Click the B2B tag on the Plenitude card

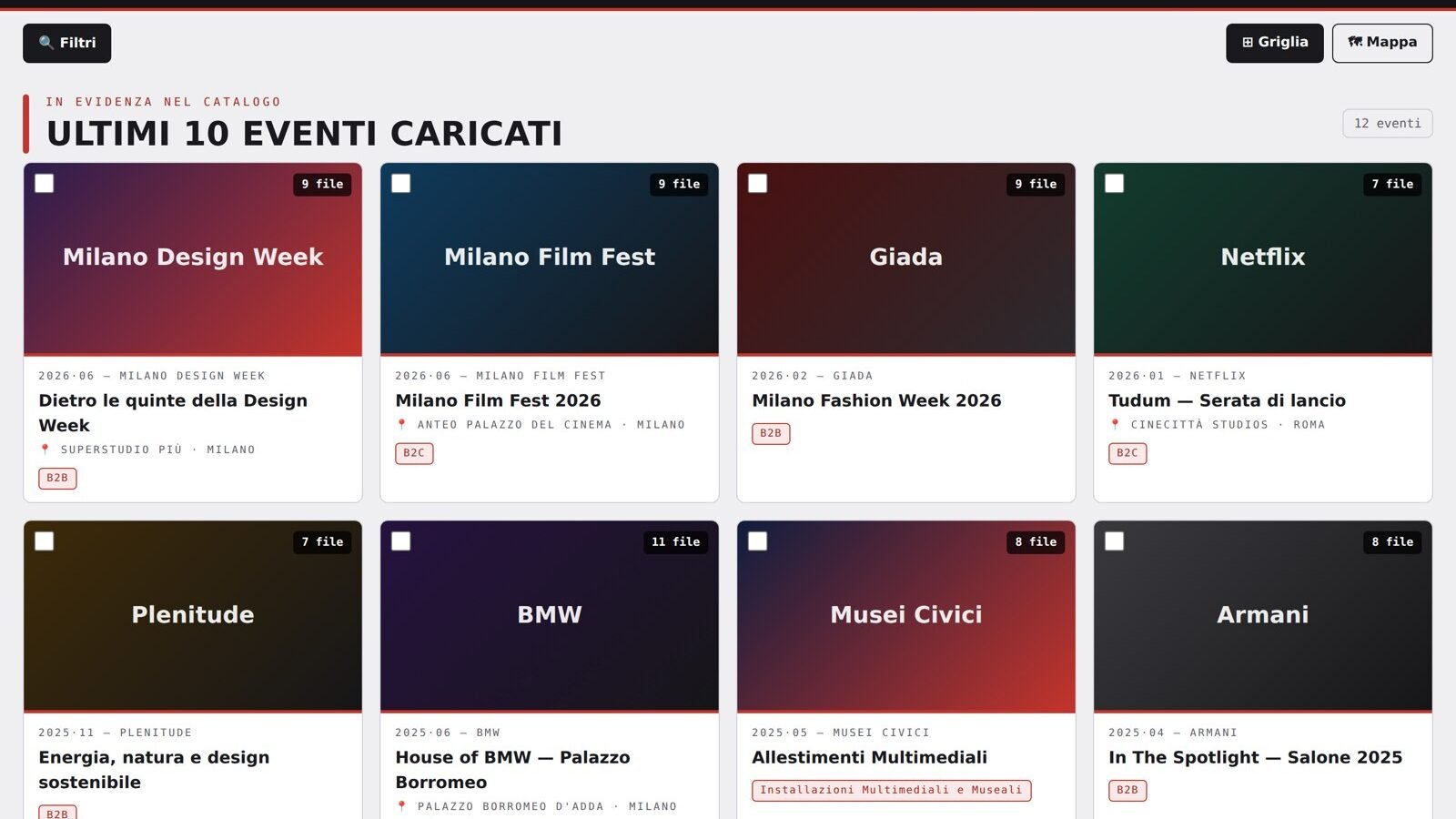coord(57,813)
